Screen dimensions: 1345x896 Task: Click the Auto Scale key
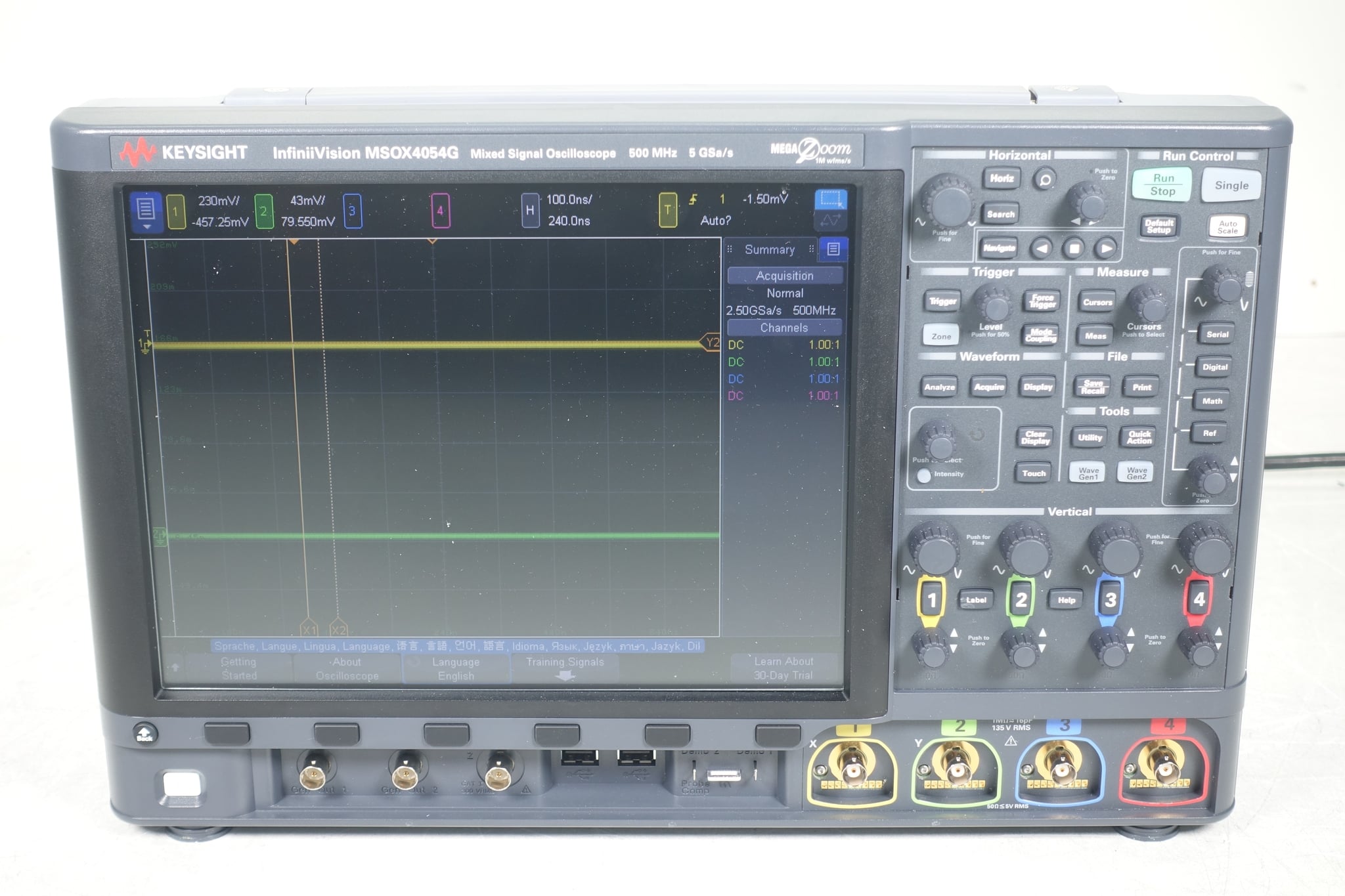[x=1227, y=227]
